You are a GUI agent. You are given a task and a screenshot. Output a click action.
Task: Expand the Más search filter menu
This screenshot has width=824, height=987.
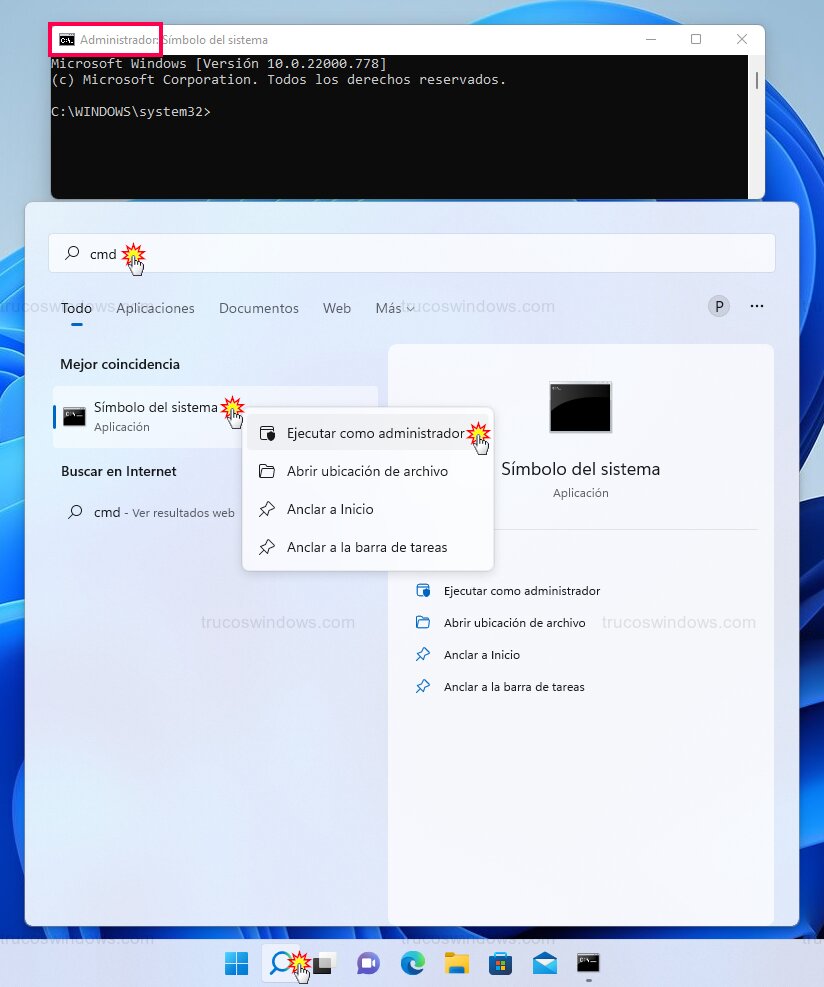pos(390,308)
